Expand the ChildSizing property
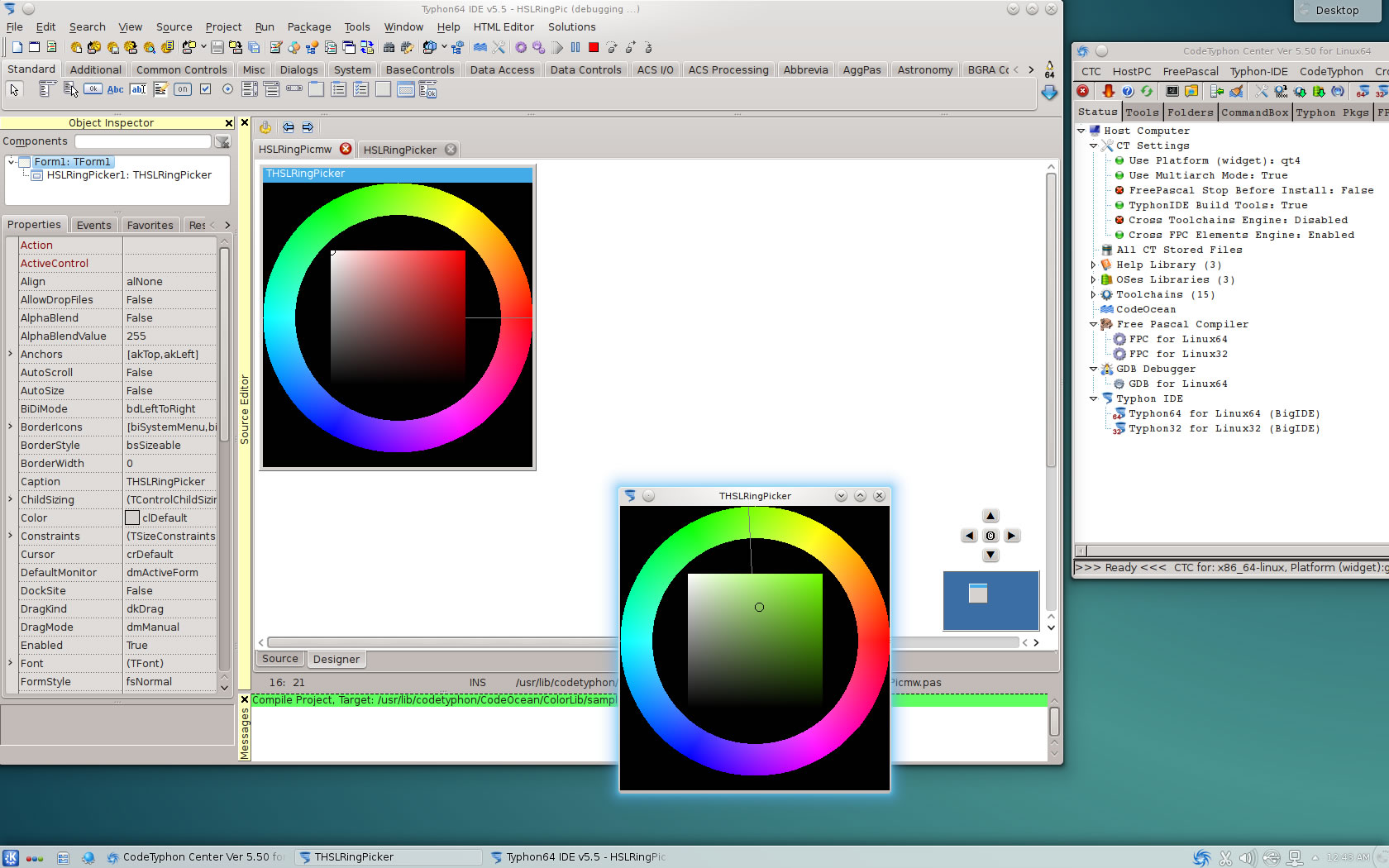The height and width of the screenshot is (868, 1389). tap(10, 499)
